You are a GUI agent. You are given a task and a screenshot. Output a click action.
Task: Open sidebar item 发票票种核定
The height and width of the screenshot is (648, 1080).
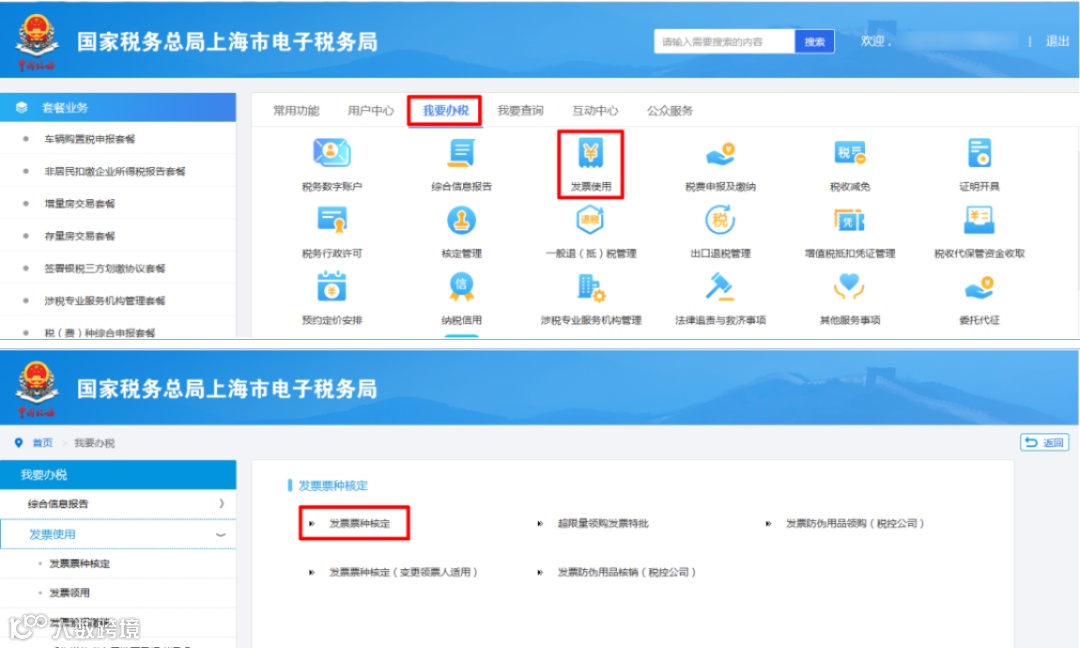pos(79,563)
